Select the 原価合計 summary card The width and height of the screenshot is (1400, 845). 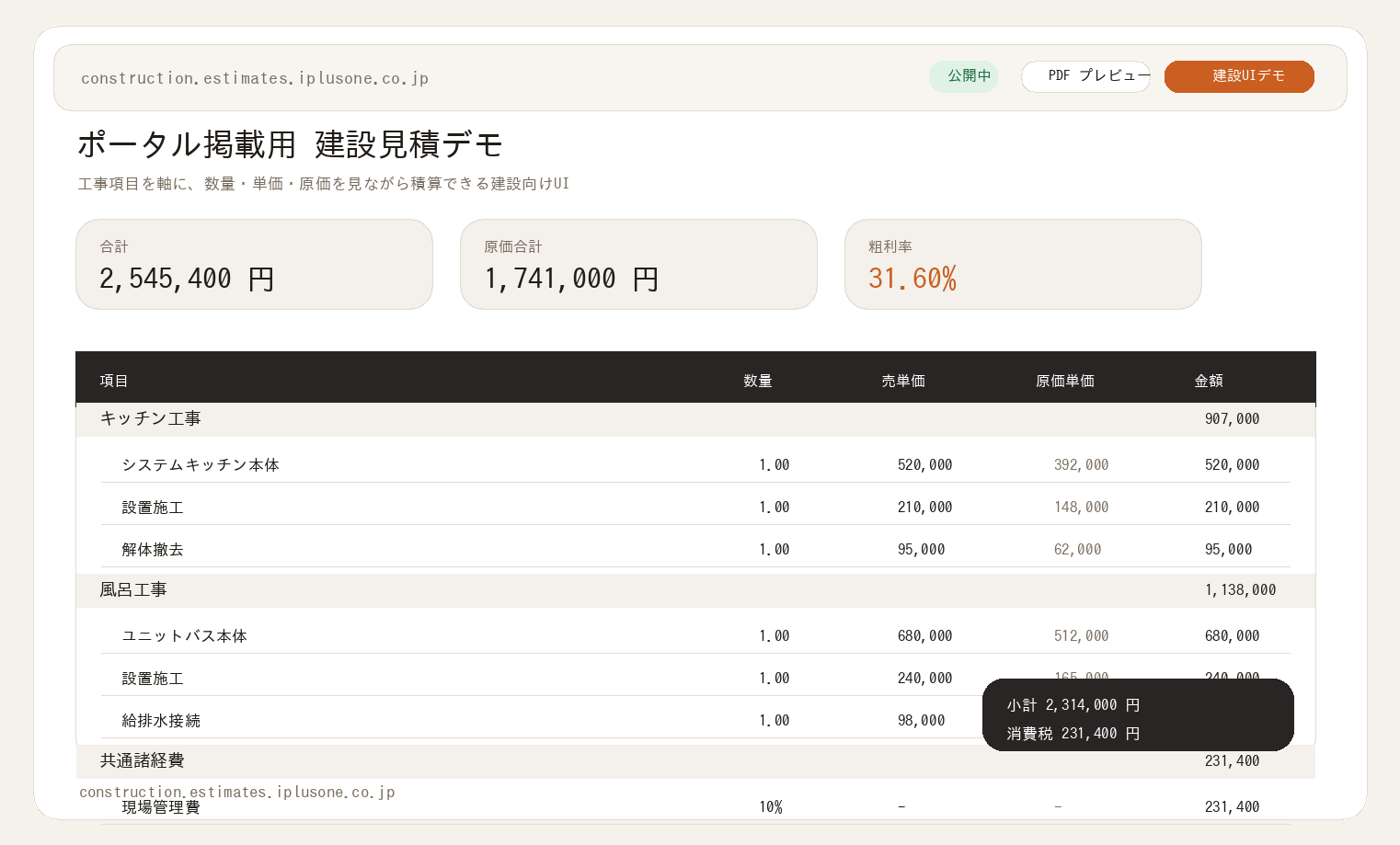click(638, 264)
